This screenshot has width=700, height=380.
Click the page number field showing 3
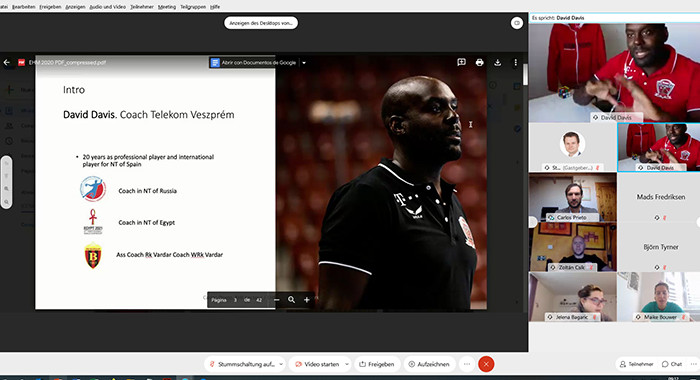point(235,300)
